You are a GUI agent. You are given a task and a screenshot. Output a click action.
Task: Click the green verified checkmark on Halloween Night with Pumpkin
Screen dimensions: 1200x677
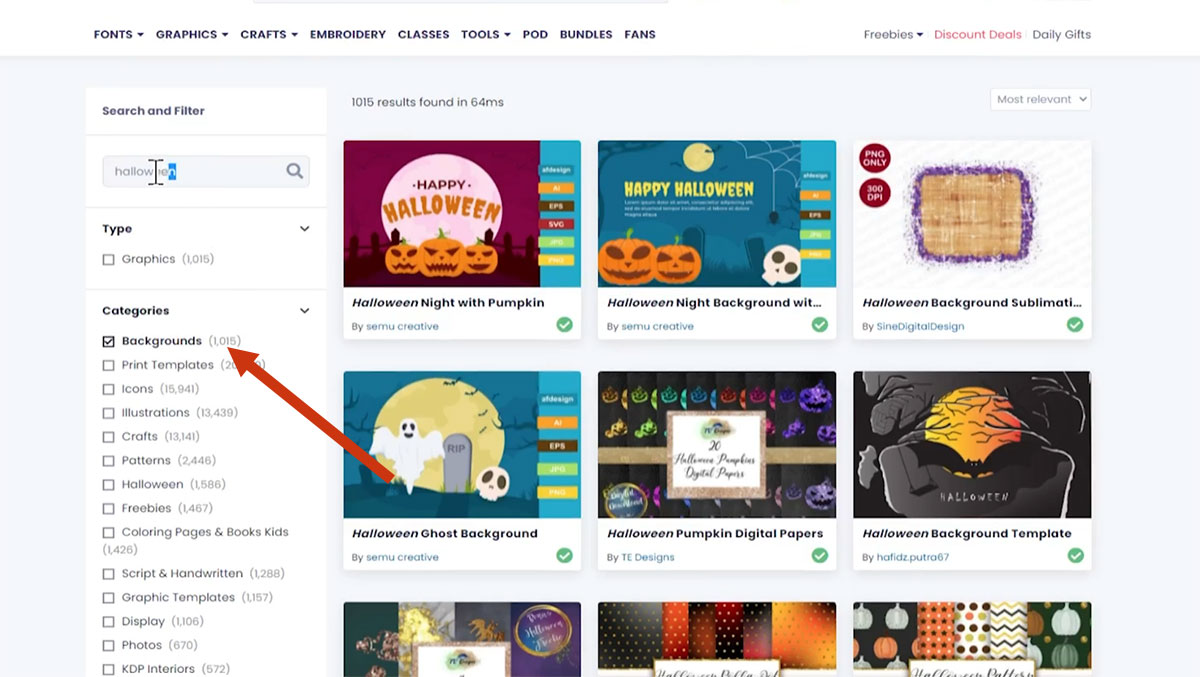tap(565, 325)
